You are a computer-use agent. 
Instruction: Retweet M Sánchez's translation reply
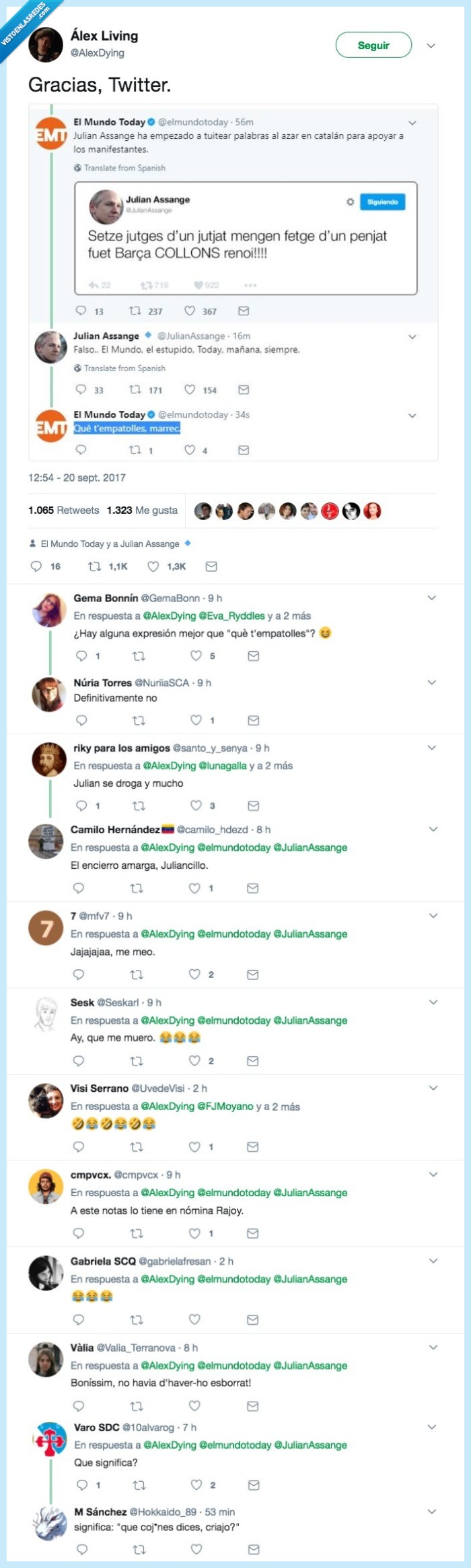pyautogui.click(x=139, y=1549)
